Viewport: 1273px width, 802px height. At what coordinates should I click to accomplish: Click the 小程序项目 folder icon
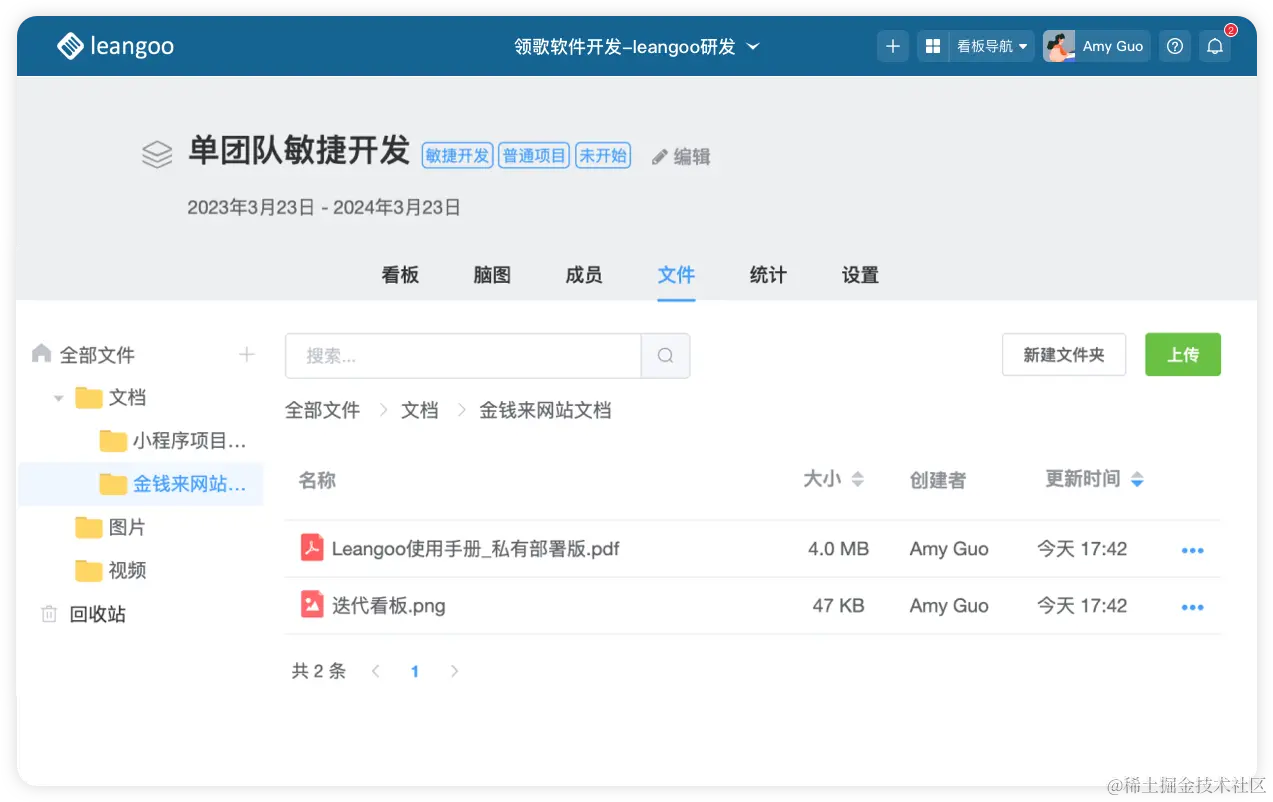pos(113,440)
